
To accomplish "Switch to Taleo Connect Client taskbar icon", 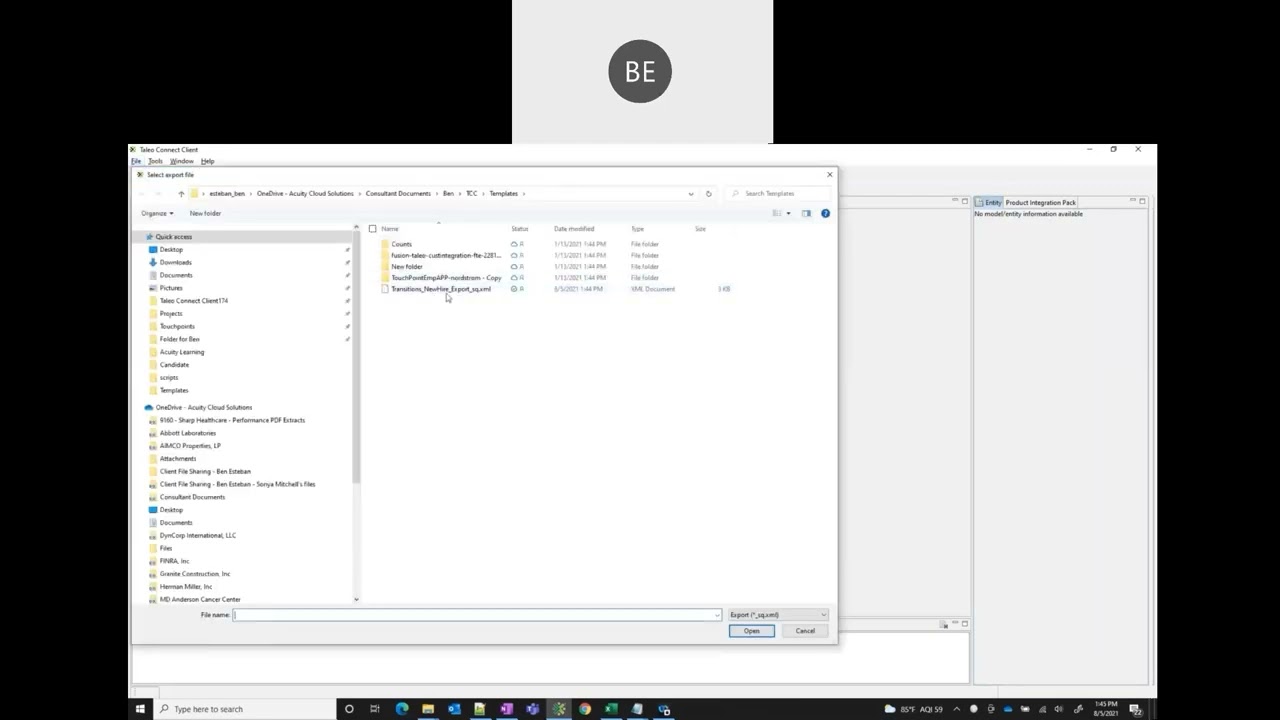I will coord(558,709).
